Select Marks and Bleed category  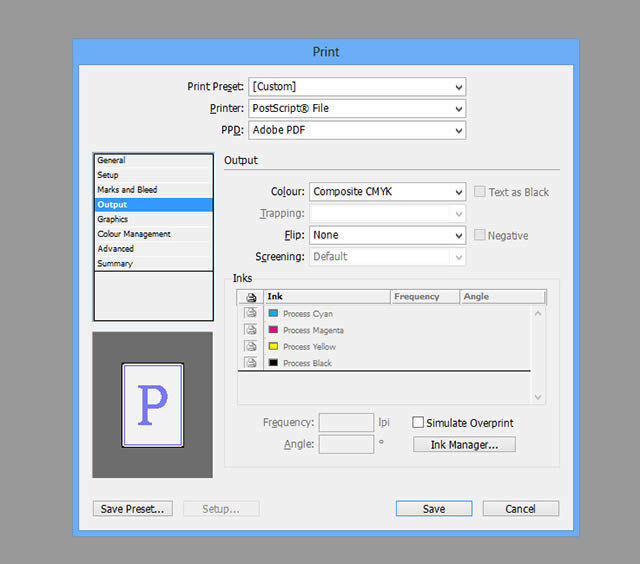(153, 190)
